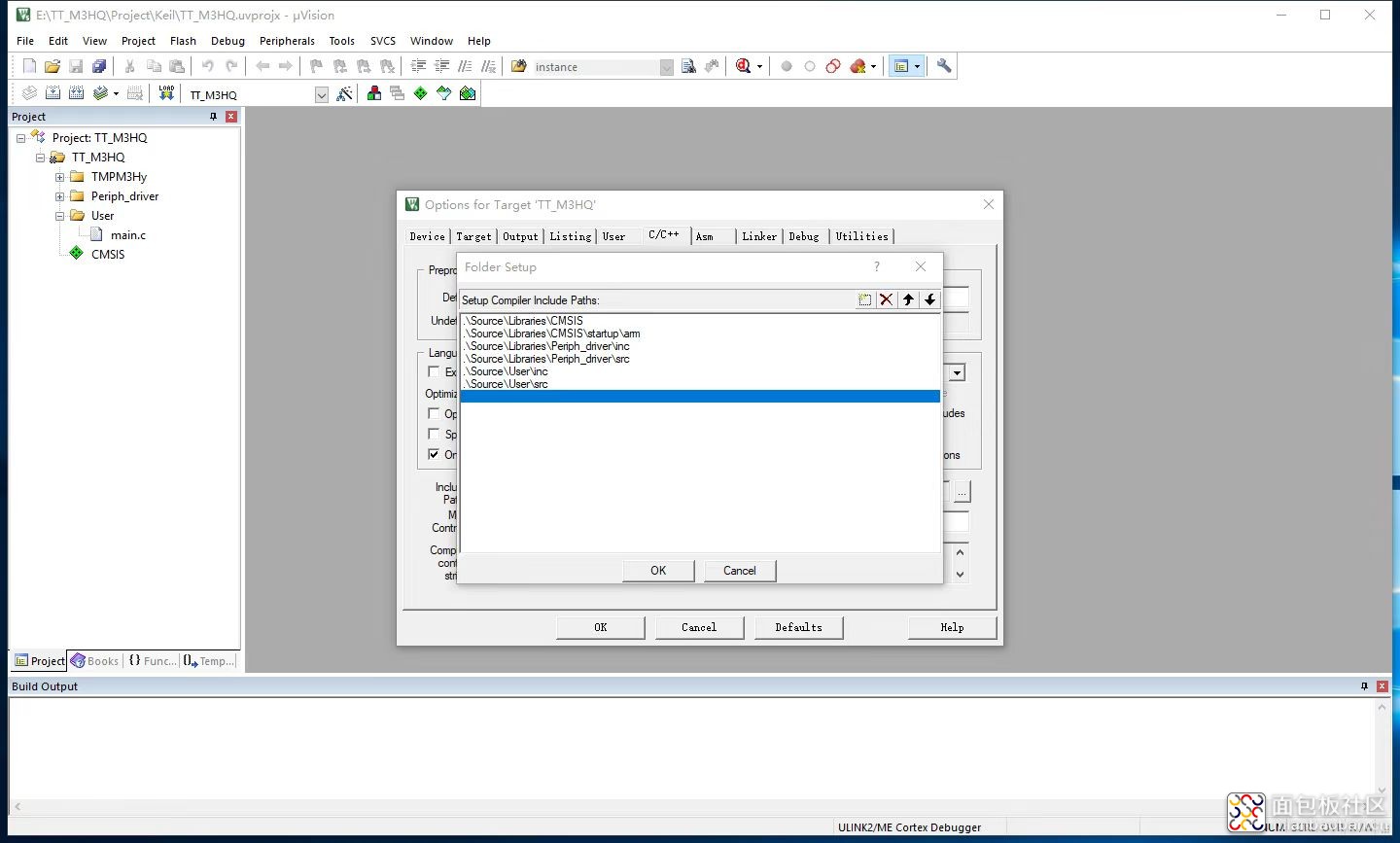Open the Project menu
1400x843 pixels.
pos(138,41)
